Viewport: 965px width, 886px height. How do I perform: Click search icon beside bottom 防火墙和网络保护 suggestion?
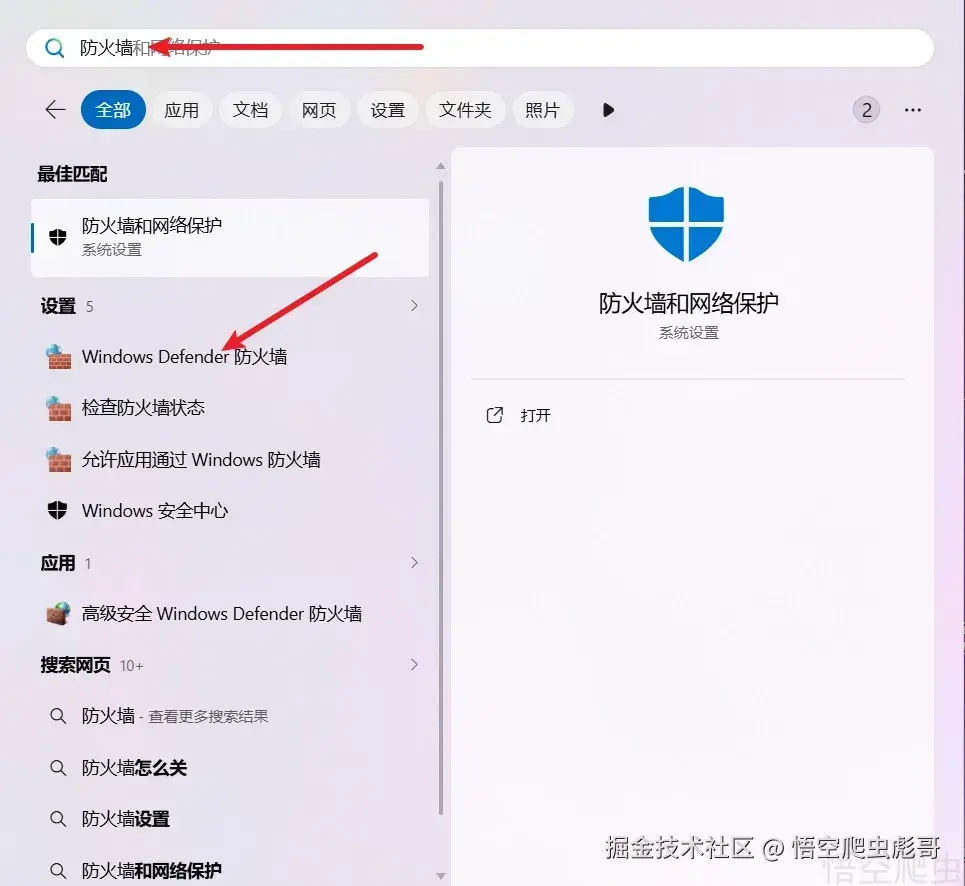[58, 871]
